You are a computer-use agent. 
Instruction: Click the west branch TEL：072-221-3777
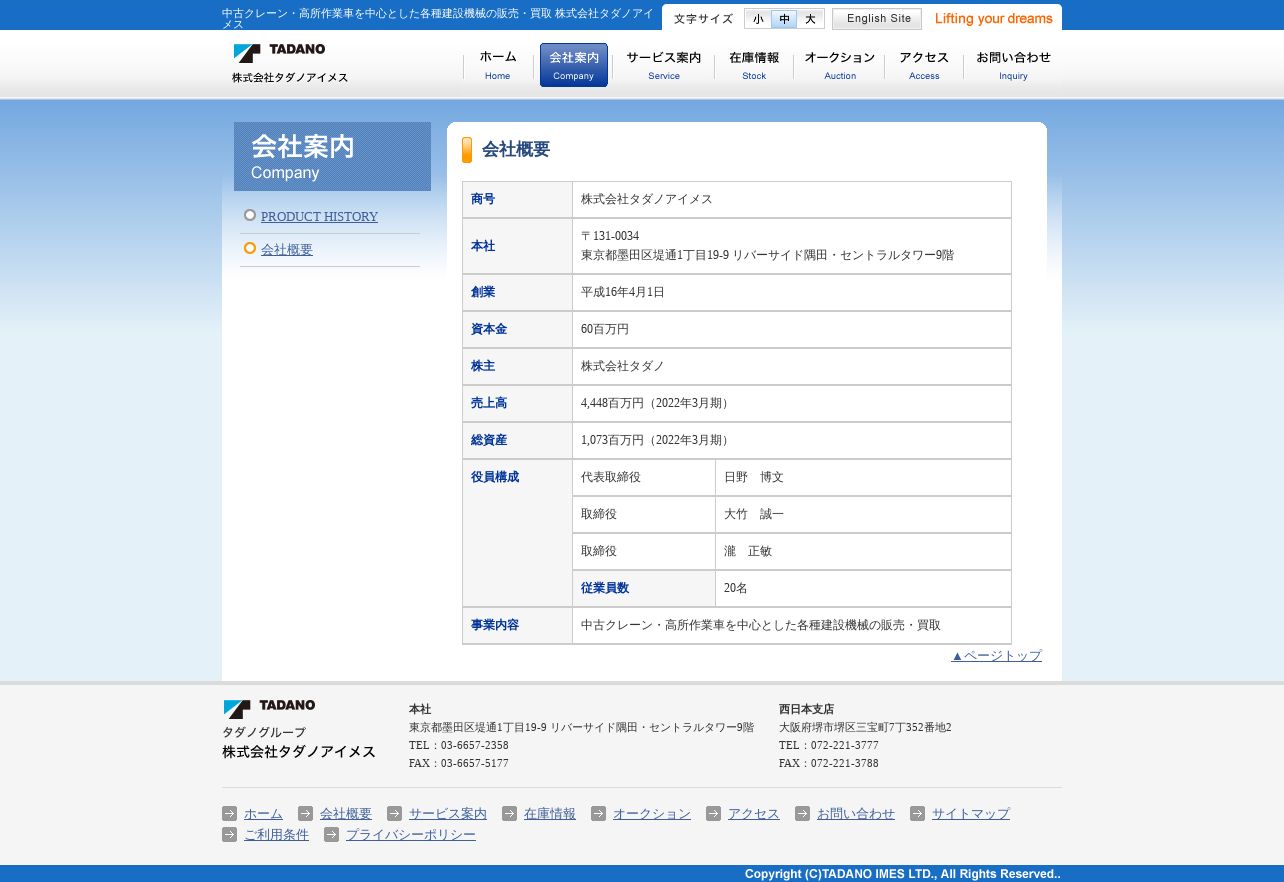[x=829, y=746]
